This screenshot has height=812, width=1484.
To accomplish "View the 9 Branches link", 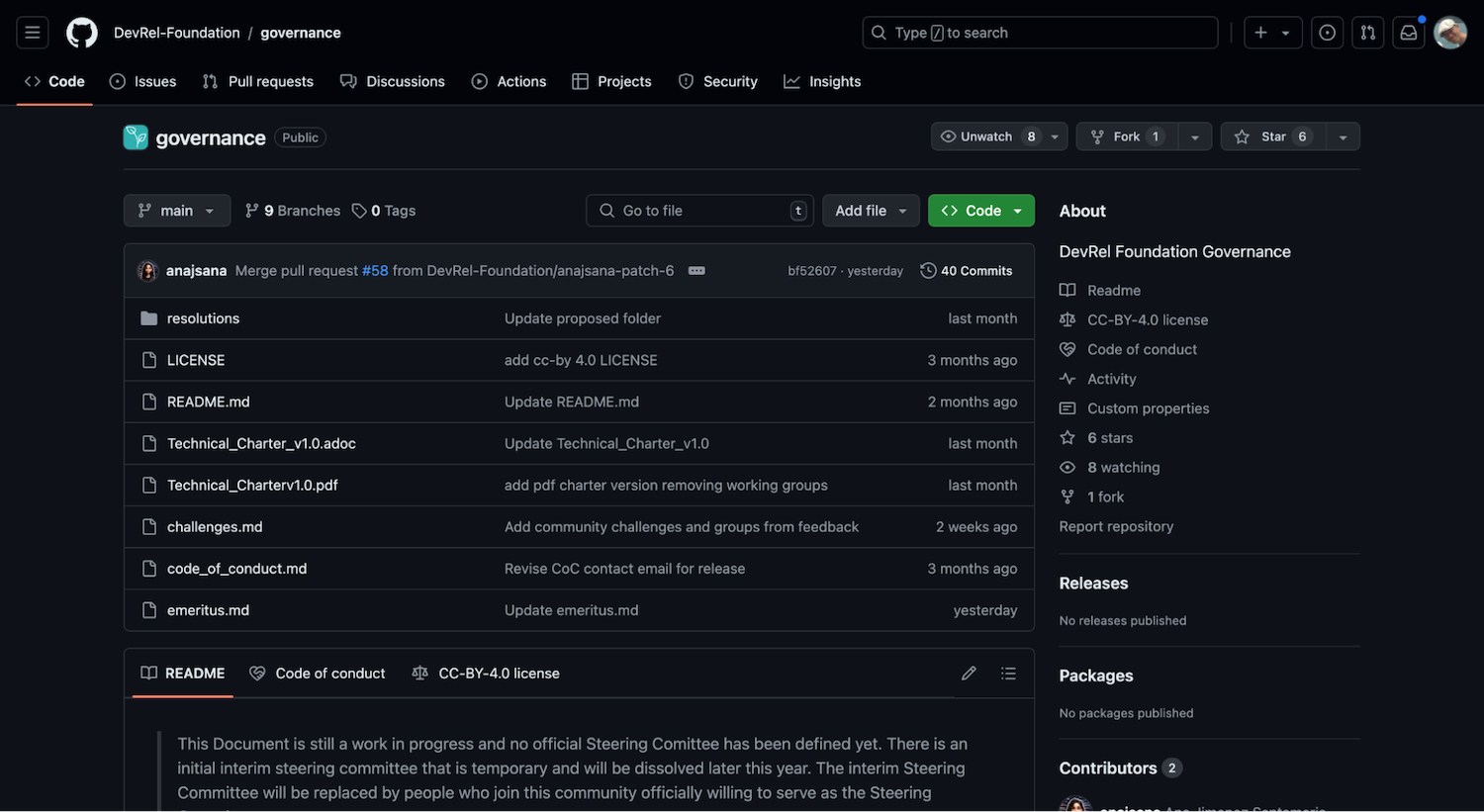I will pos(293,211).
